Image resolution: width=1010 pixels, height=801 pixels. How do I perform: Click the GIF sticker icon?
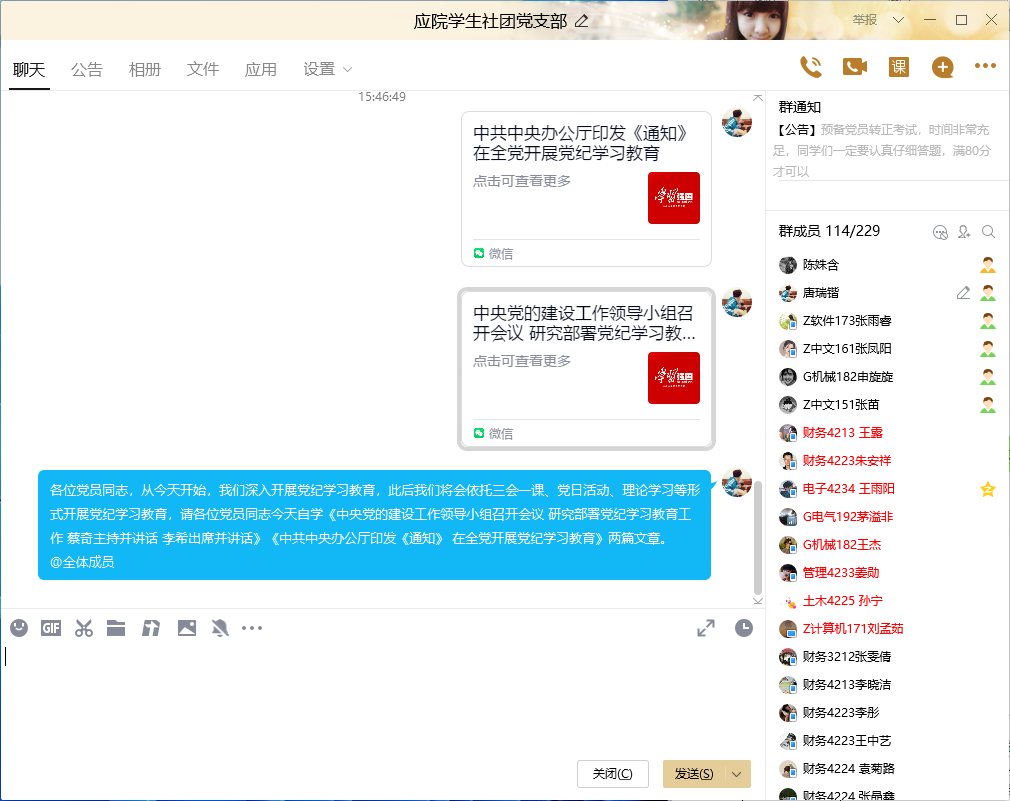point(51,628)
